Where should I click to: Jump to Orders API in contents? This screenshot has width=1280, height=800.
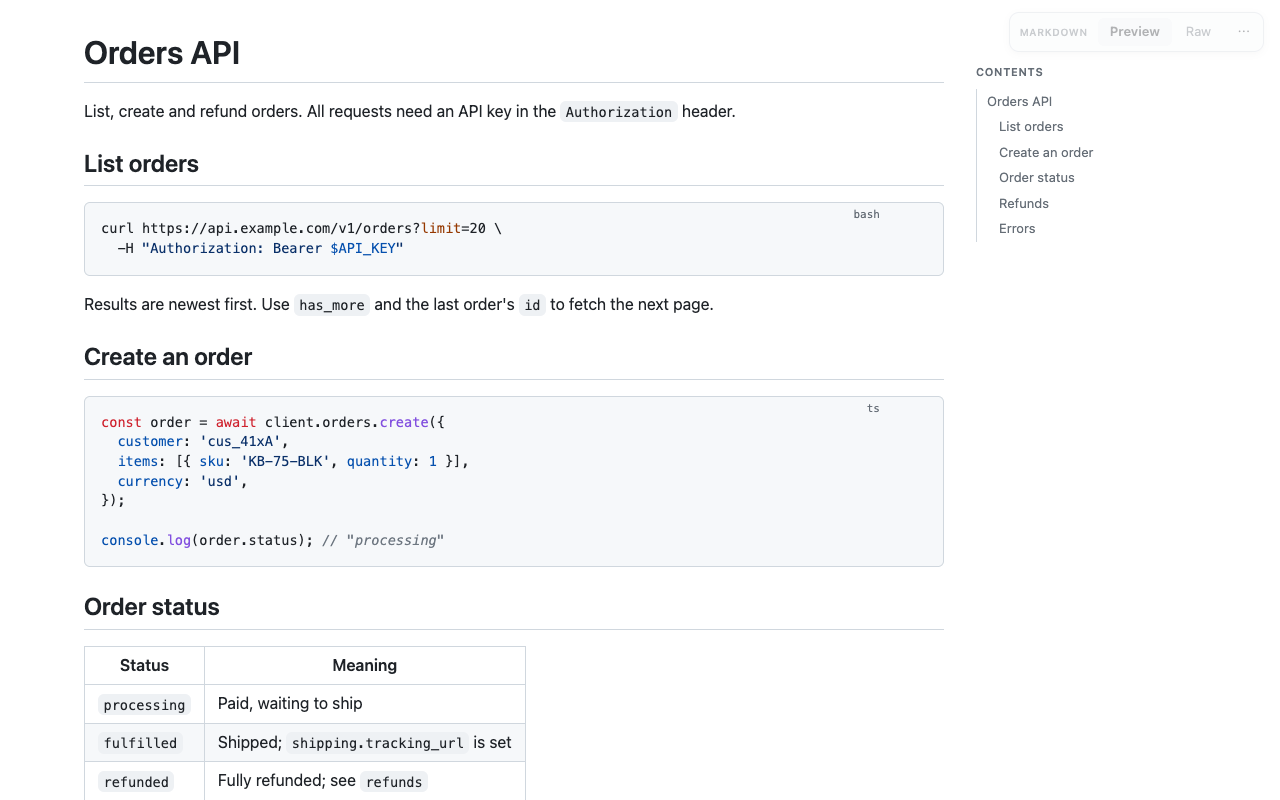pos(1019,101)
